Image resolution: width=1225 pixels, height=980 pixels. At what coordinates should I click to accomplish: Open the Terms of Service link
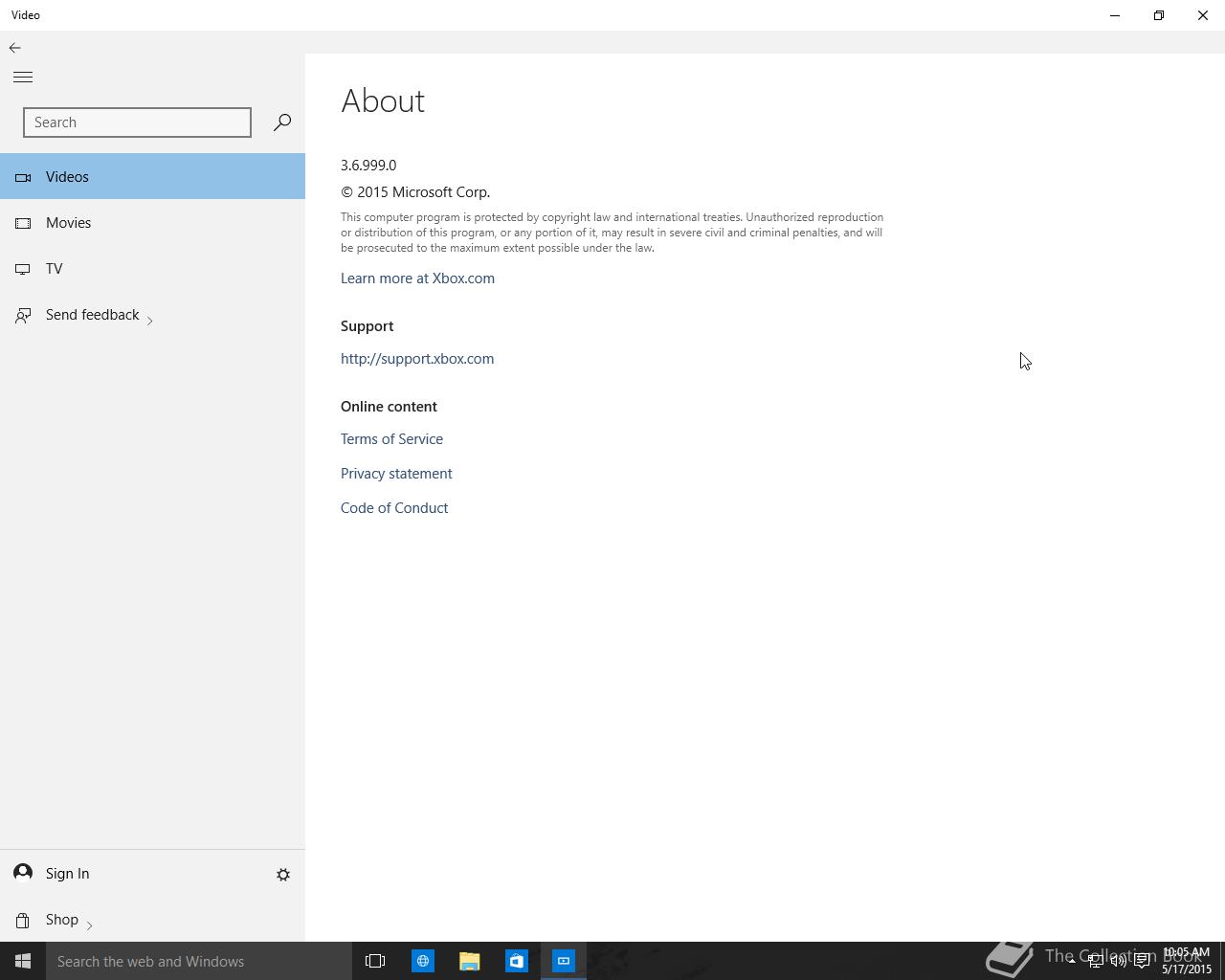(x=391, y=439)
